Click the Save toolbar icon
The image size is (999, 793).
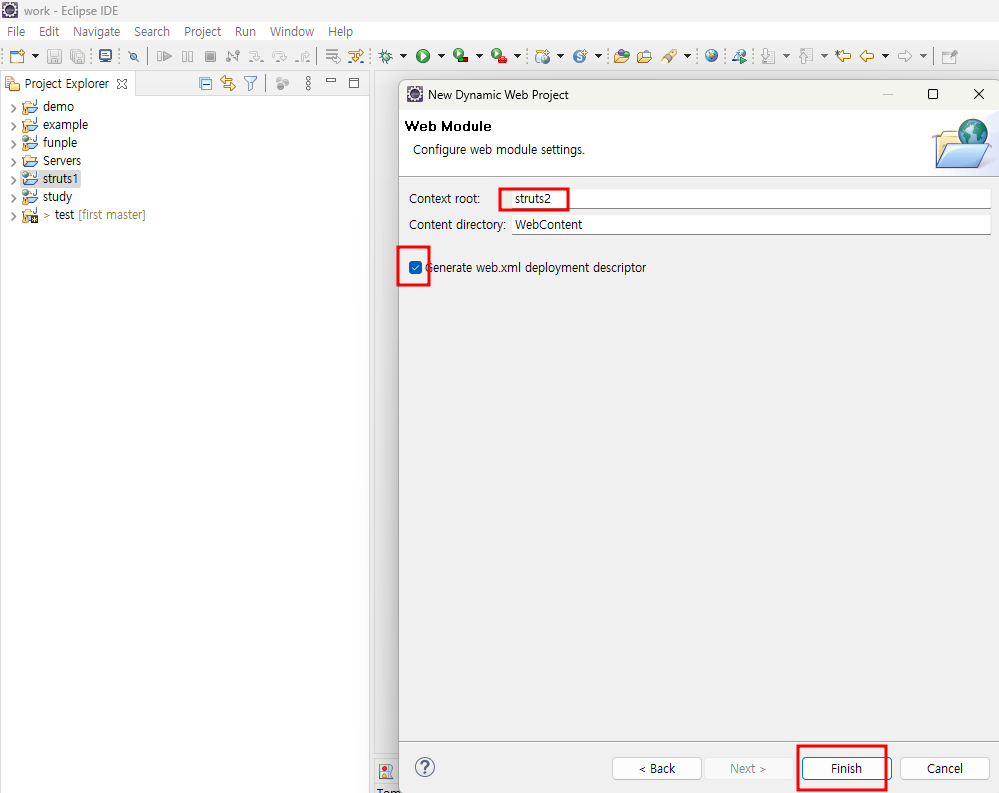[x=55, y=56]
